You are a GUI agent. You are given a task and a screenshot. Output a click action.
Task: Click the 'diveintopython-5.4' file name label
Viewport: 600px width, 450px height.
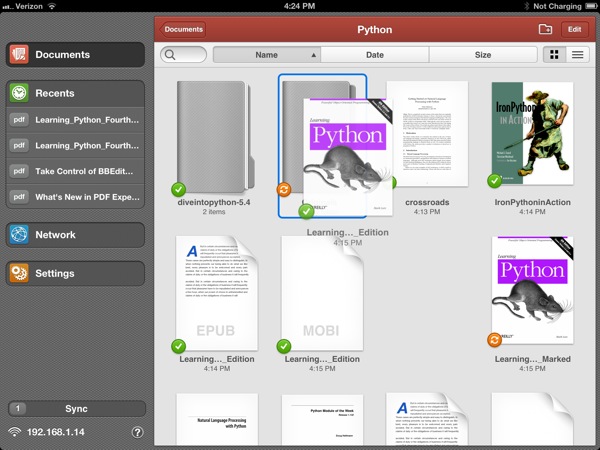pyautogui.click(x=214, y=202)
